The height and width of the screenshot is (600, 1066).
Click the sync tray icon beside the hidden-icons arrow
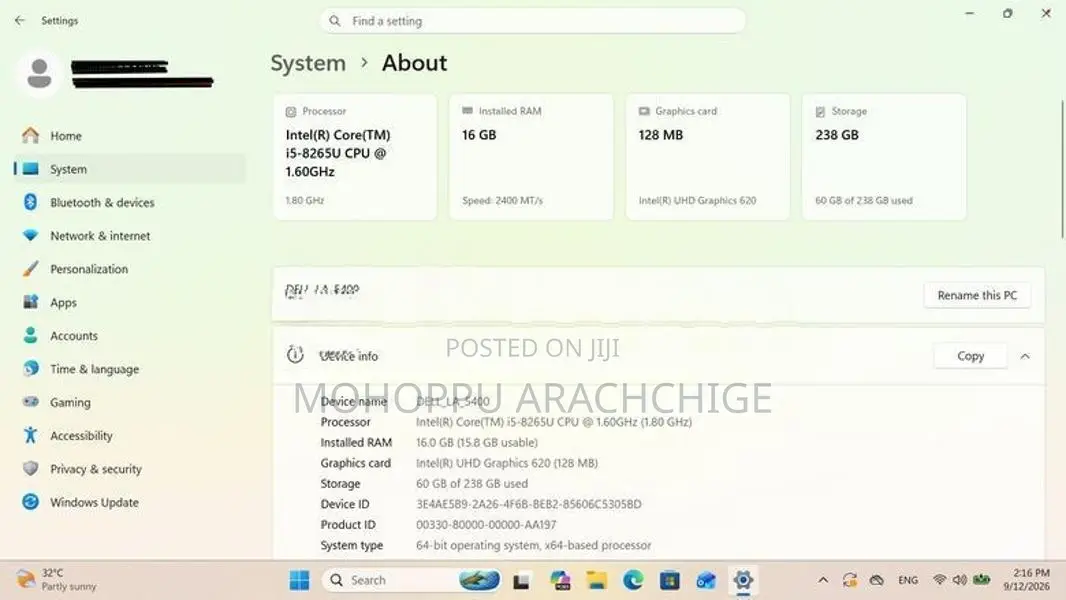click(x=850, y=580)
